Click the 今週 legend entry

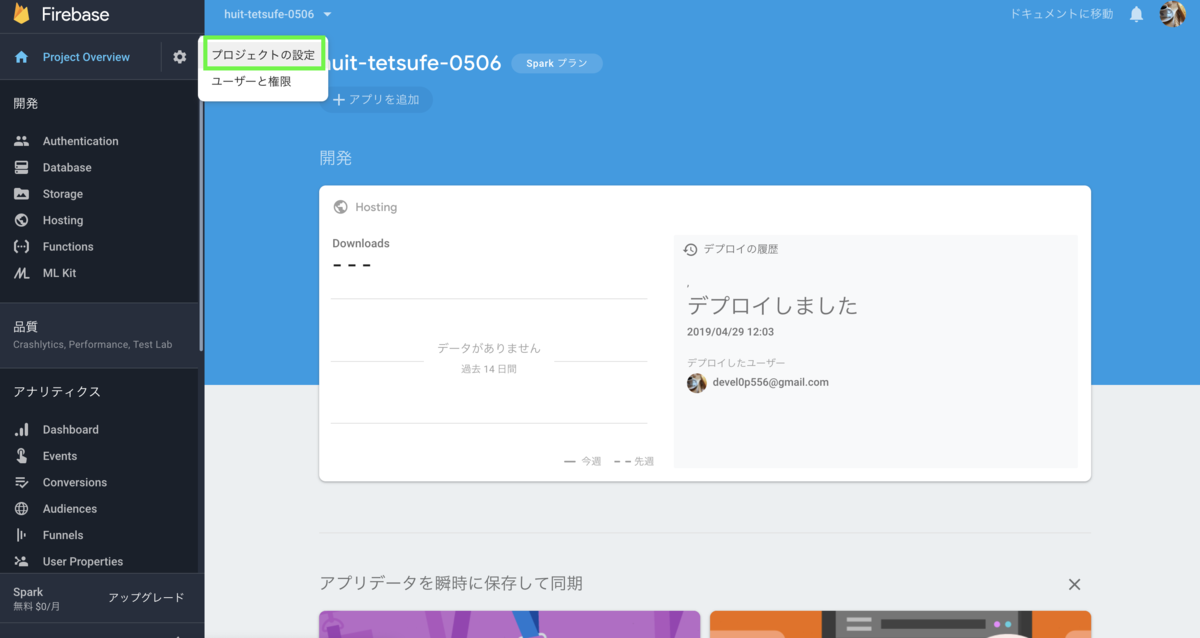pyautogui.click(x=583, y=461)
